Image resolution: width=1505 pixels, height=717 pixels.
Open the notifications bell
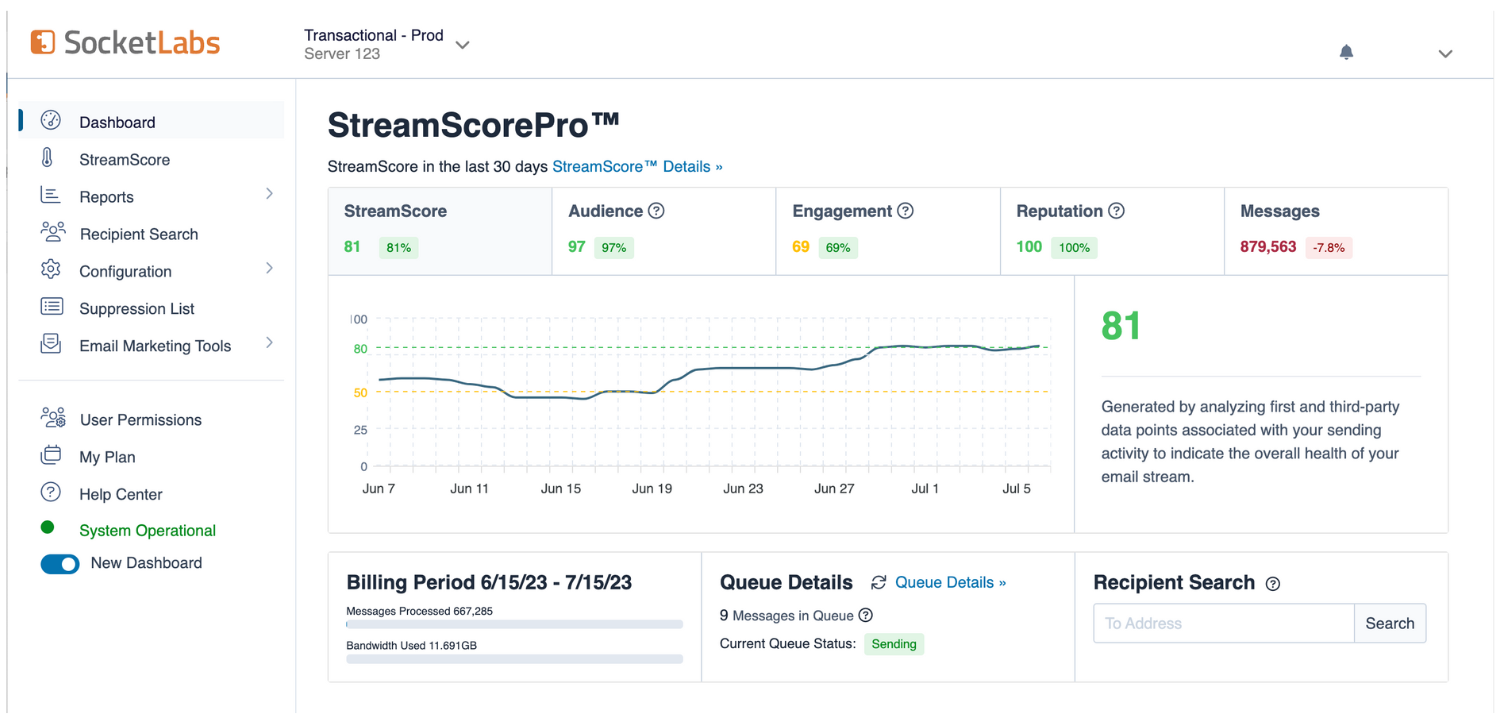click(1346, 52)
